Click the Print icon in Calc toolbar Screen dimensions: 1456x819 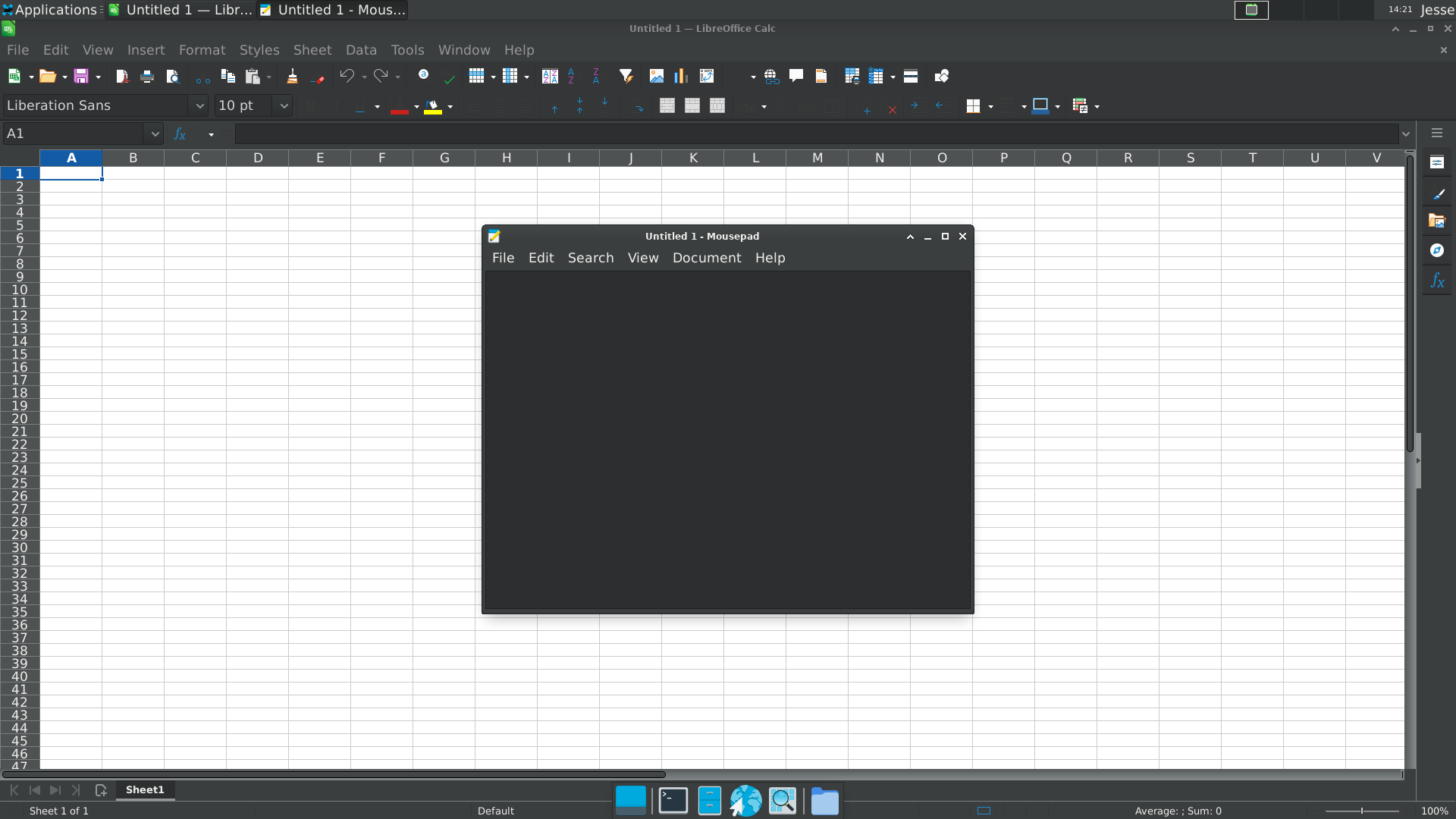coord(147,76)
